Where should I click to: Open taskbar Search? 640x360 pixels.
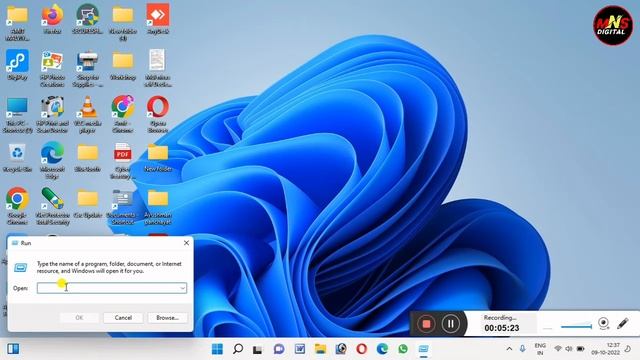coord(238,349)
